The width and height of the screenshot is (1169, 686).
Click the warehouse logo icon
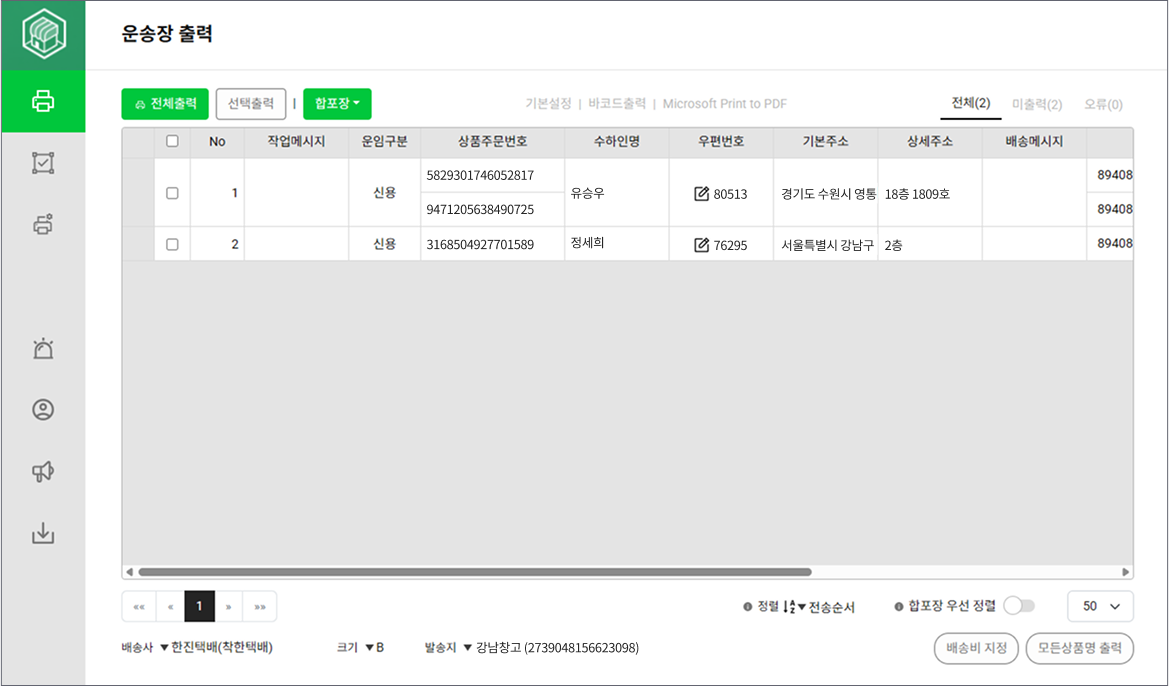tap(43, 35)
